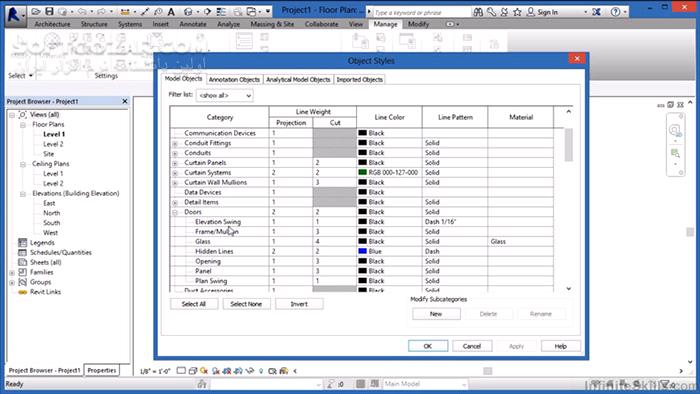Click the Sun Path icon in view bar
Screen dimensions: 700x394
[204, 371]
